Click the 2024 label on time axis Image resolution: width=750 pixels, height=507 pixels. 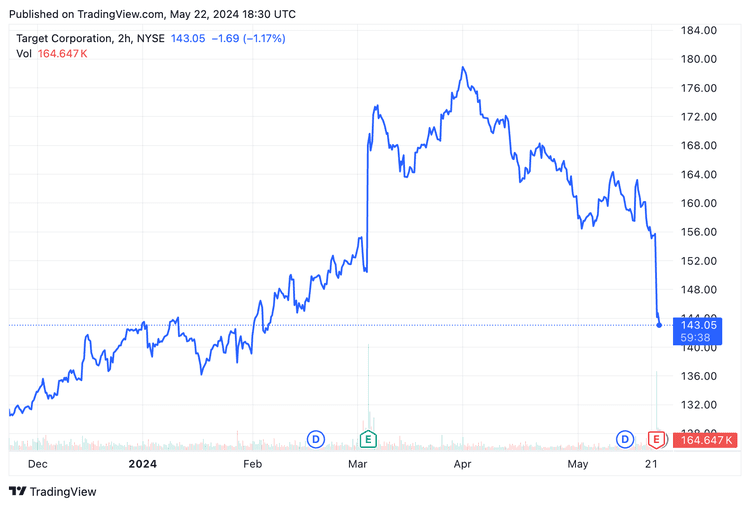(143, 464)
